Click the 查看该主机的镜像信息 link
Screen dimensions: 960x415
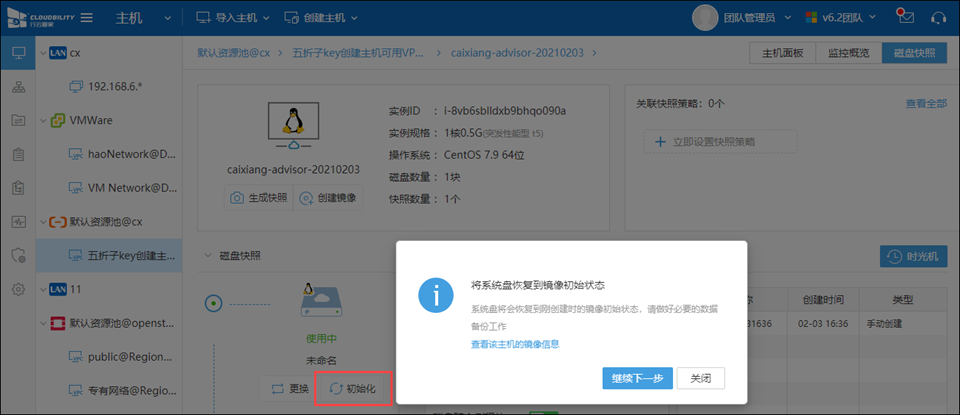(515, 344)
